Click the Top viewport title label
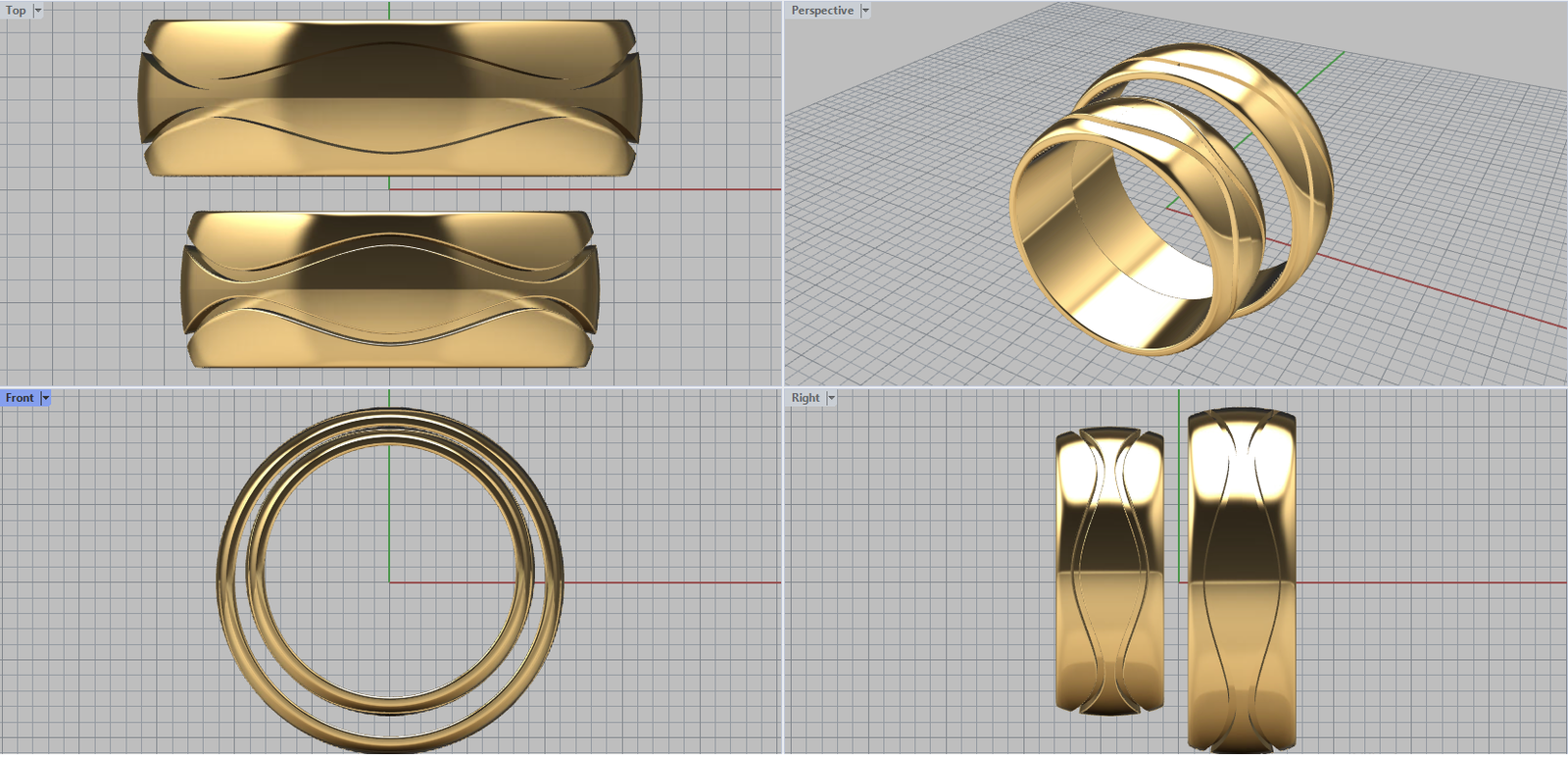This screenshot has width=1568, height=757. click(16, 11)
